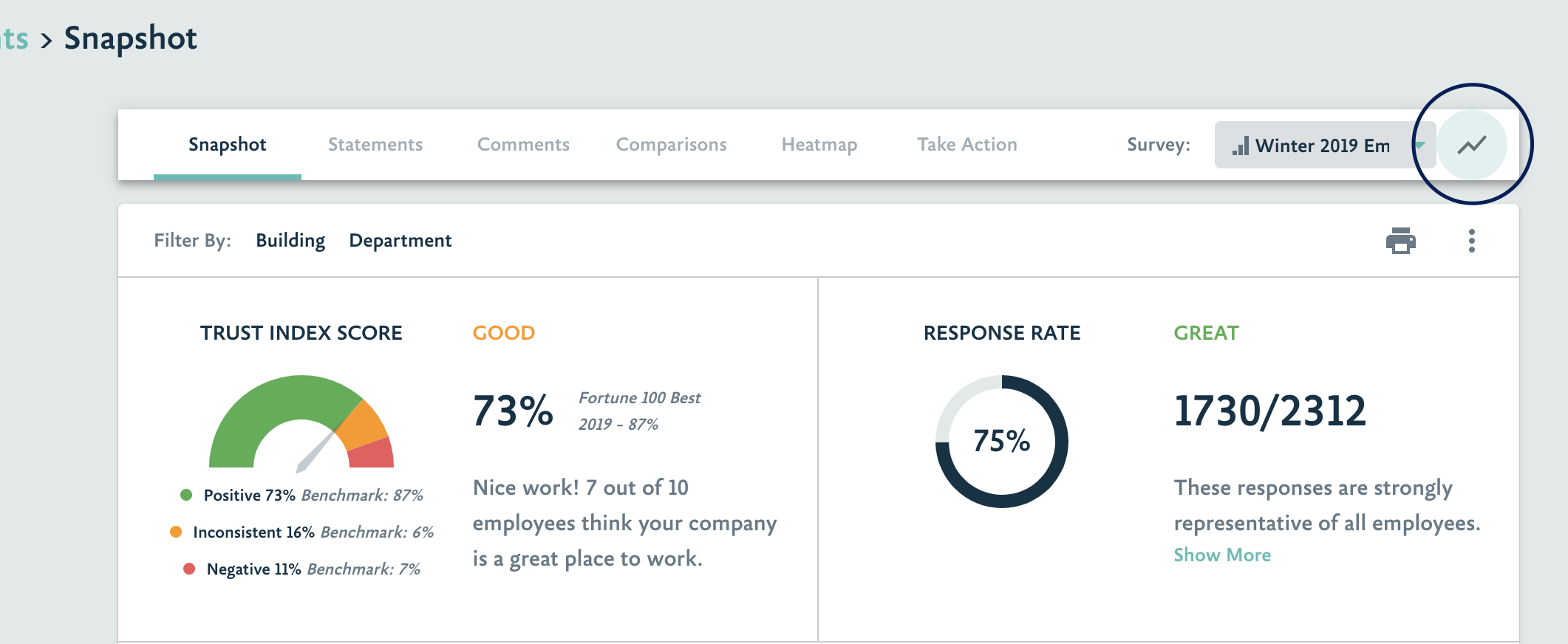Click the orange dot beside Inconsistent legend

(x=175, y=532)
